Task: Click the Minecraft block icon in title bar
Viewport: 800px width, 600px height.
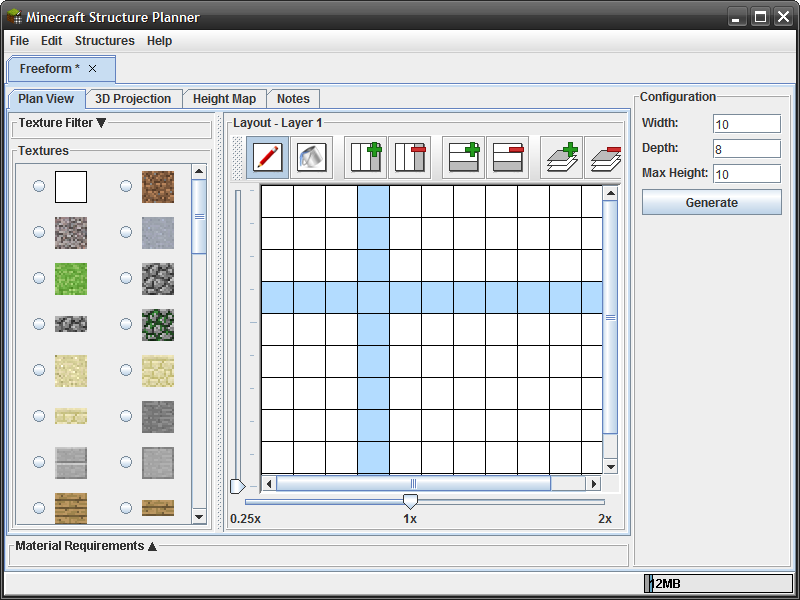Action: point(14,17)
